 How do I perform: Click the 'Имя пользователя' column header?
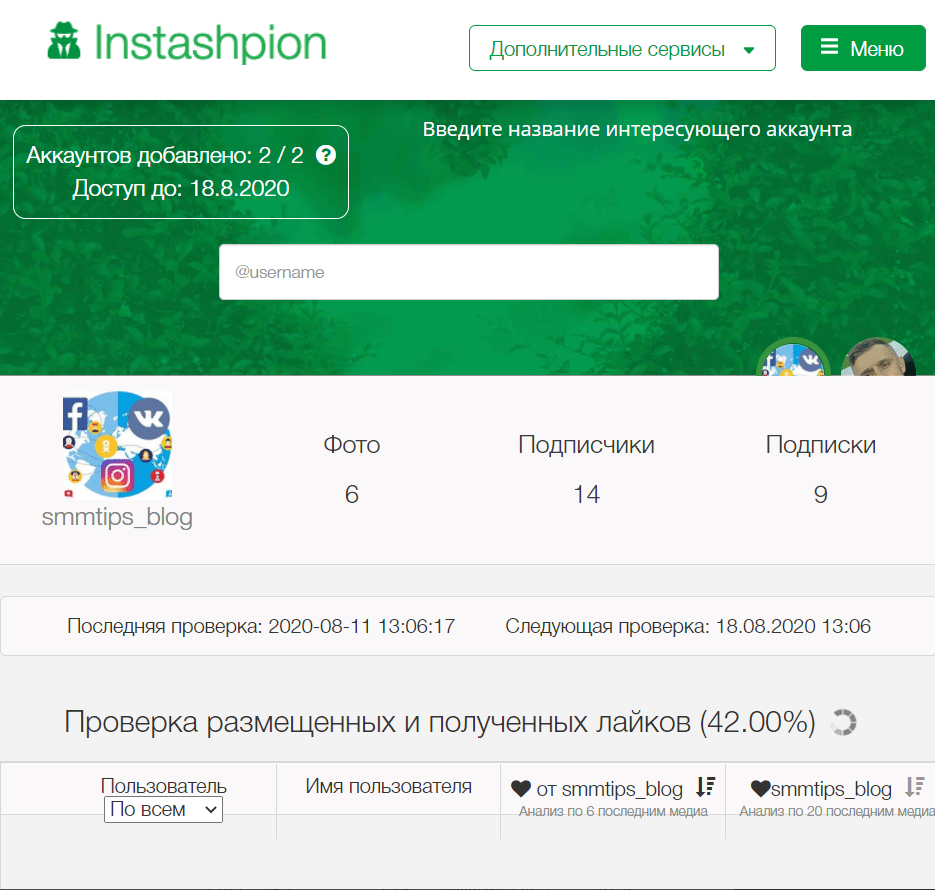pyautogui.click(x=388, y=787)
